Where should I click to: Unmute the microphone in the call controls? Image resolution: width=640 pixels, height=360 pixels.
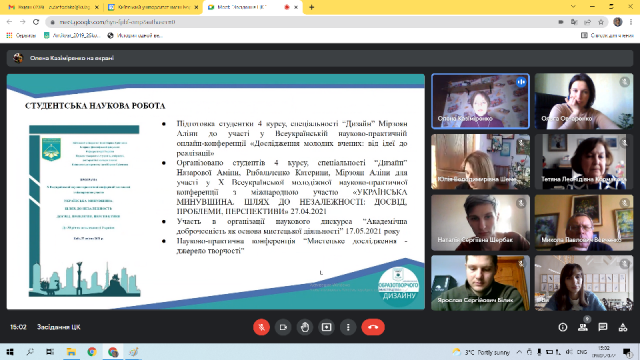coord(261,327)
